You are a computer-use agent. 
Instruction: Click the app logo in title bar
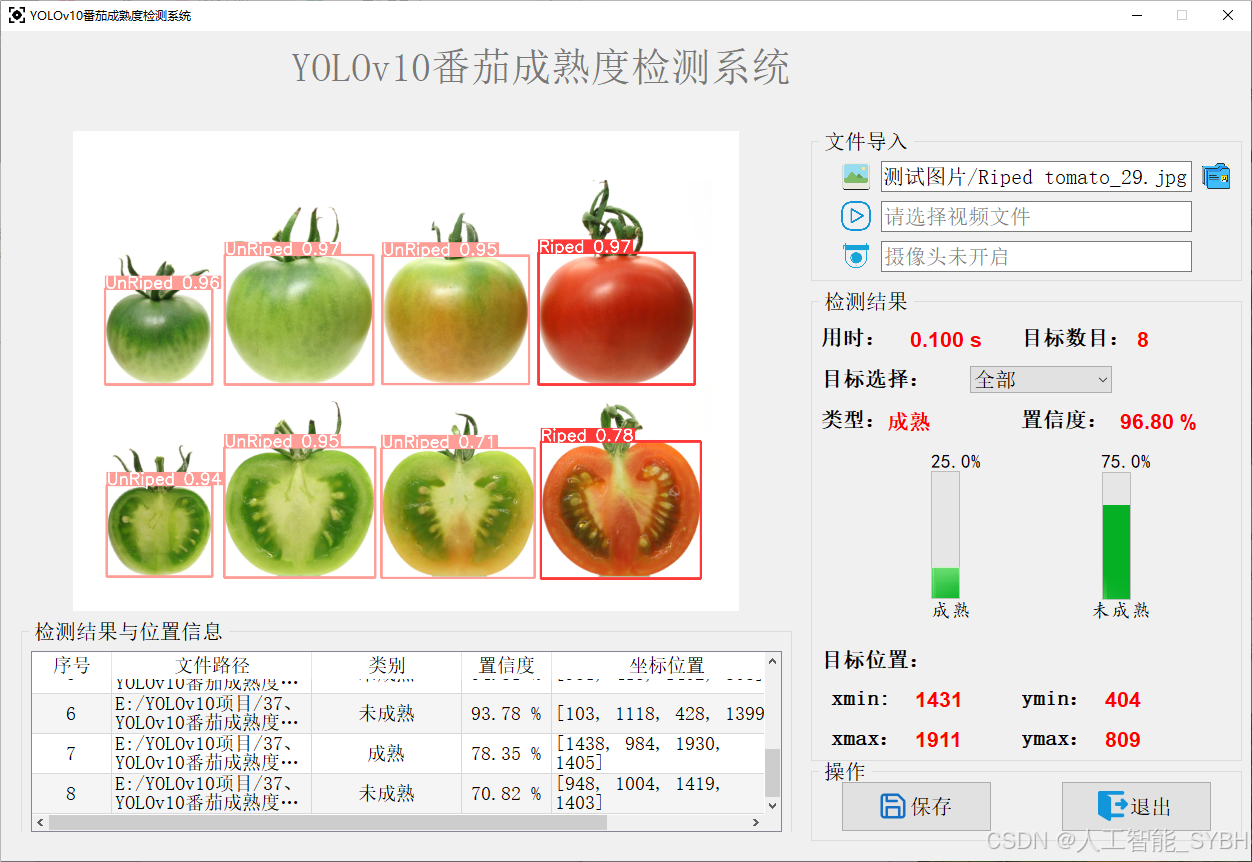click(x=16, y=15)
